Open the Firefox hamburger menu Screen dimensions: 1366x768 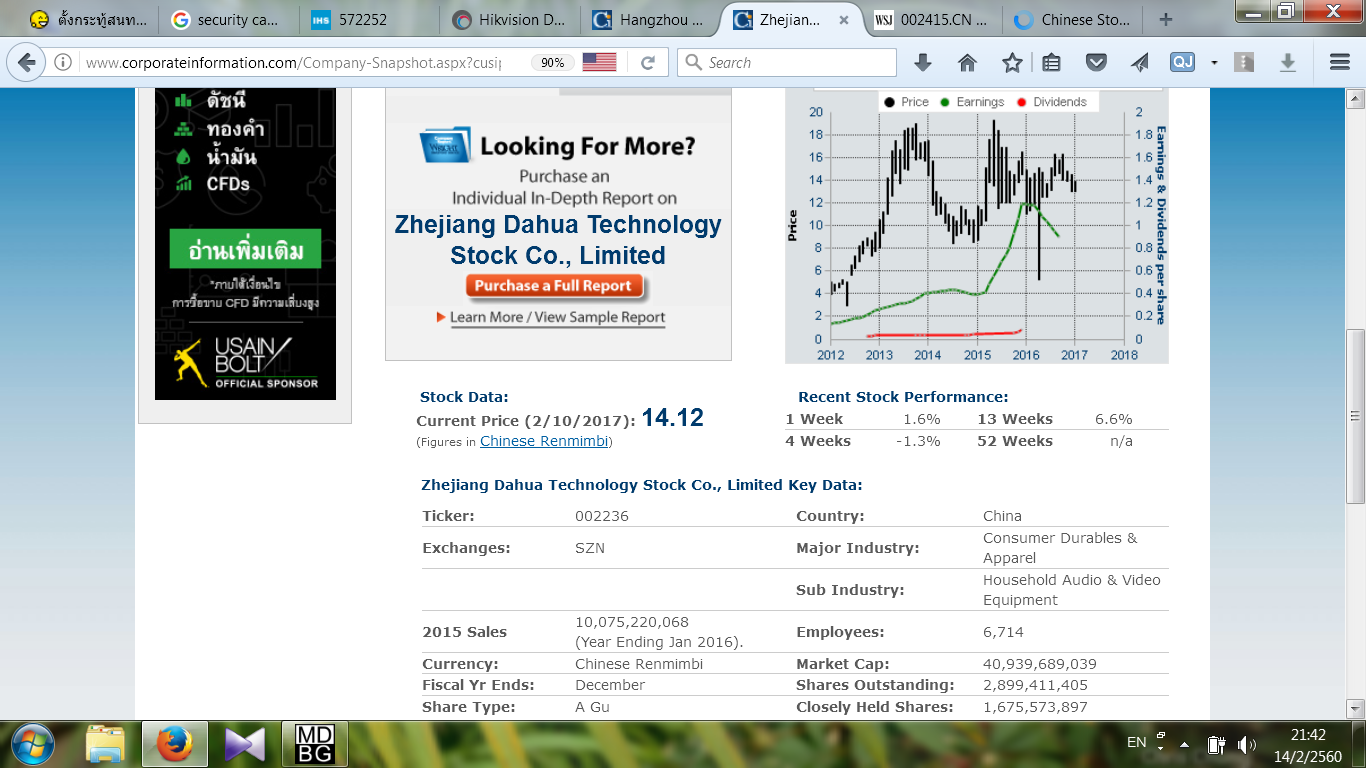tap(1340, 62)
